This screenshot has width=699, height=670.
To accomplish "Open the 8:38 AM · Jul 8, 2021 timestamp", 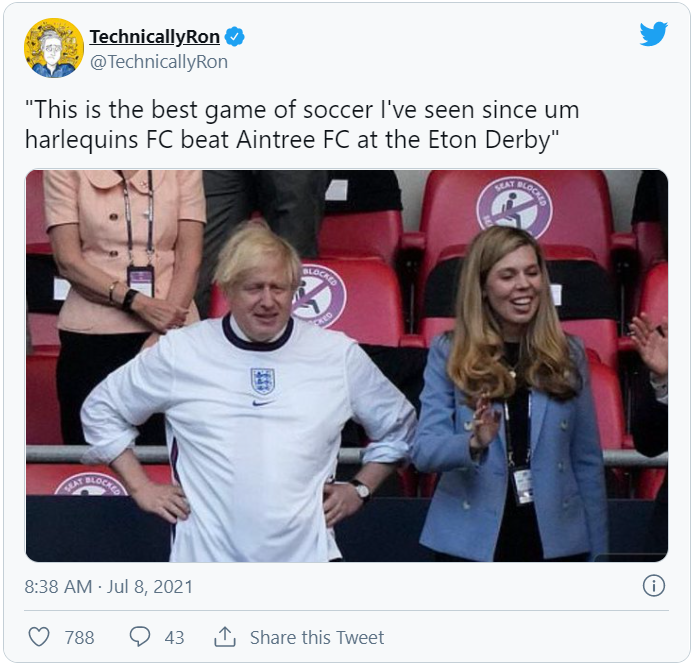I will (109, 586).
